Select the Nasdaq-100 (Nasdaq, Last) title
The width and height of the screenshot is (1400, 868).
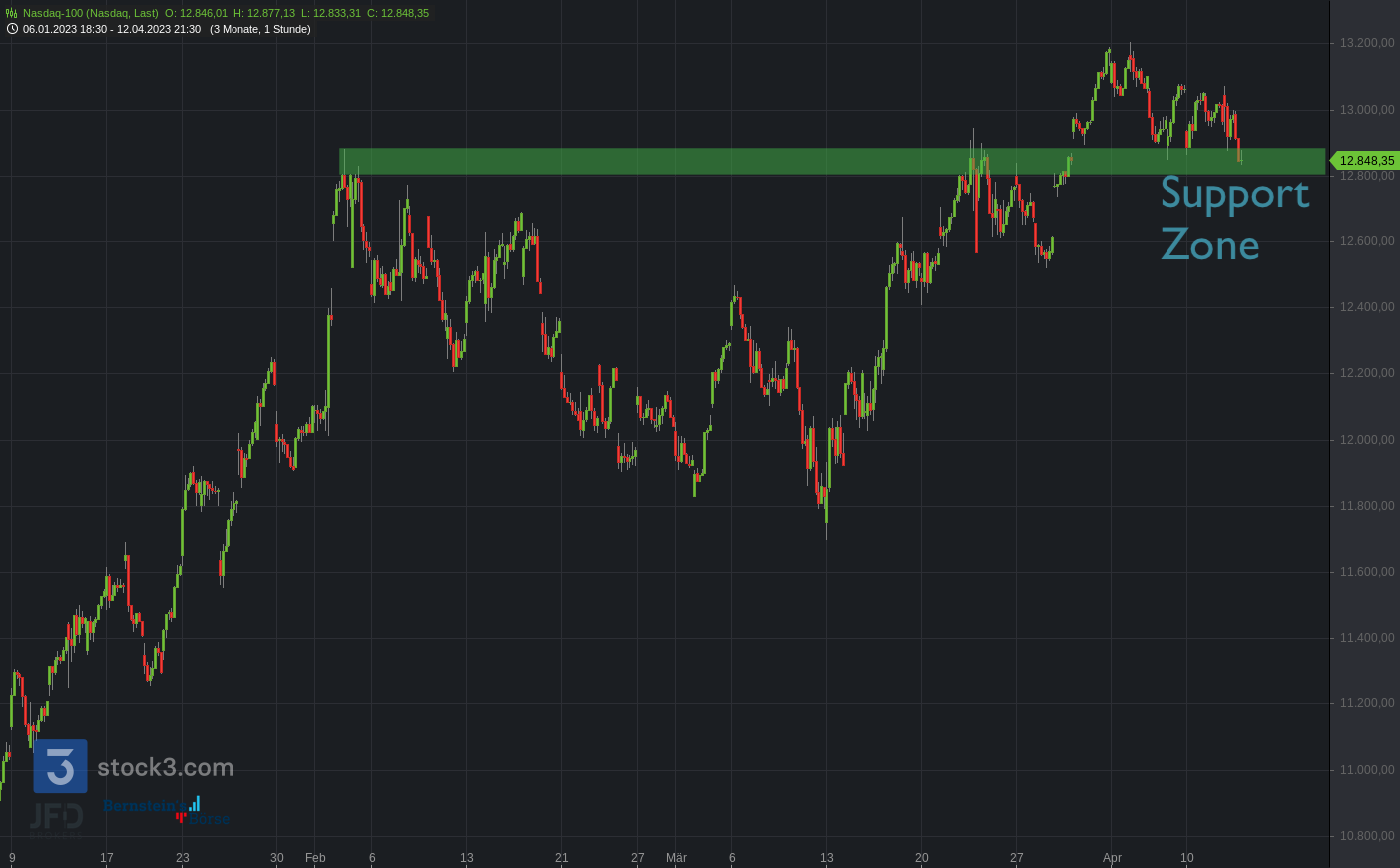click(90, 13)
